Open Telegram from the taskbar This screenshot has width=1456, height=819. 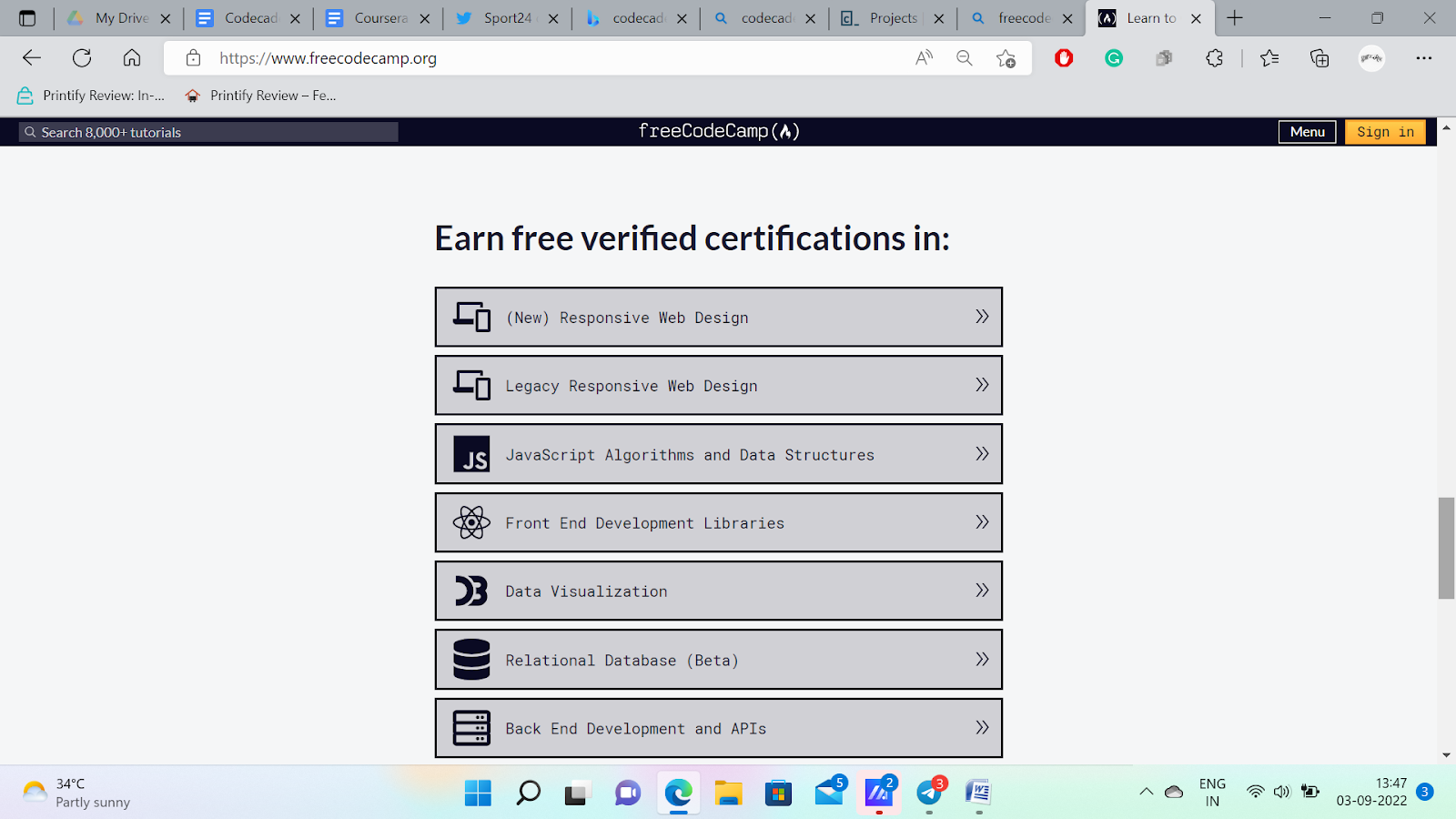930,791
